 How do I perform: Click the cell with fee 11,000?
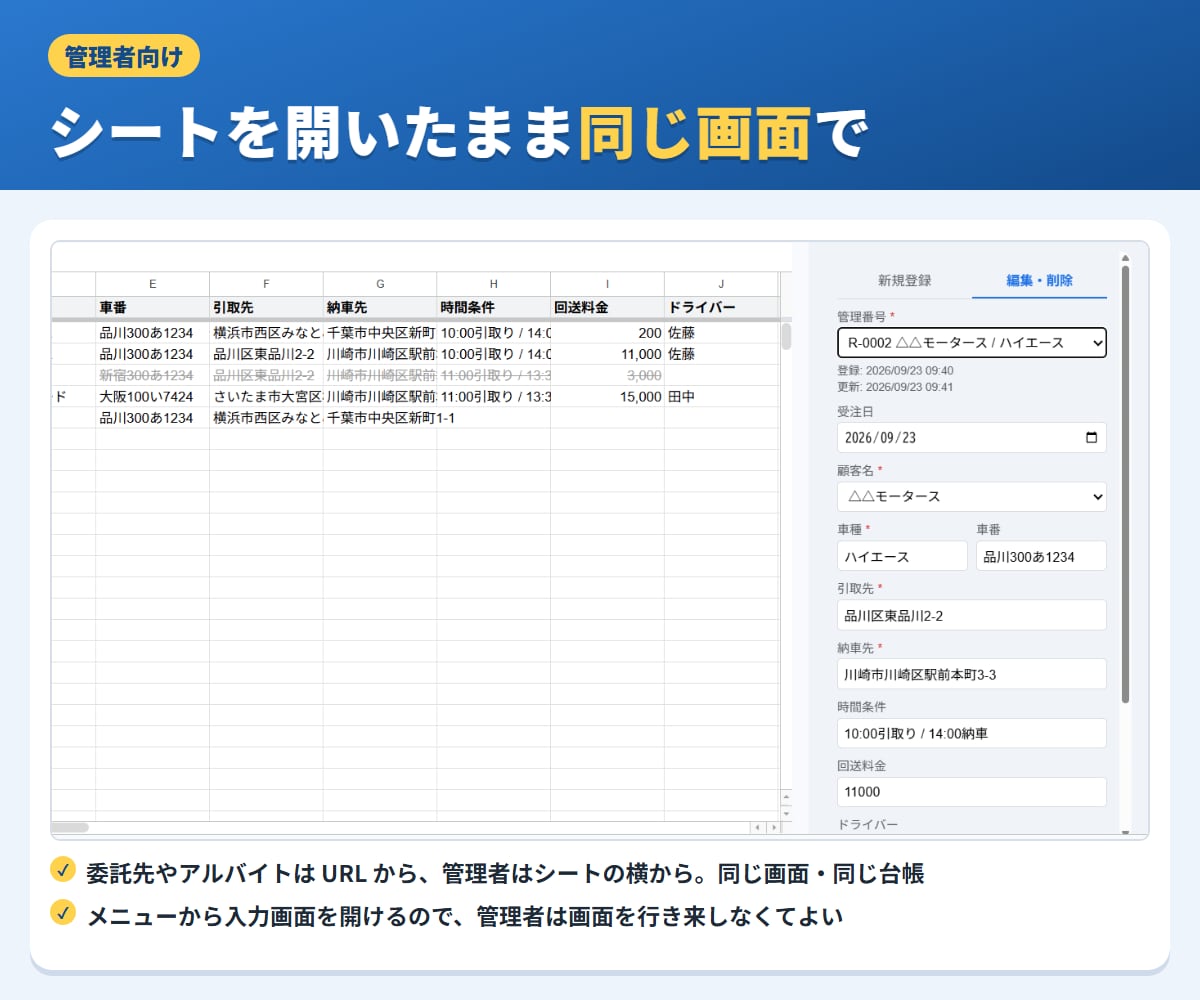pyautogui.click(x=607, y=354)
